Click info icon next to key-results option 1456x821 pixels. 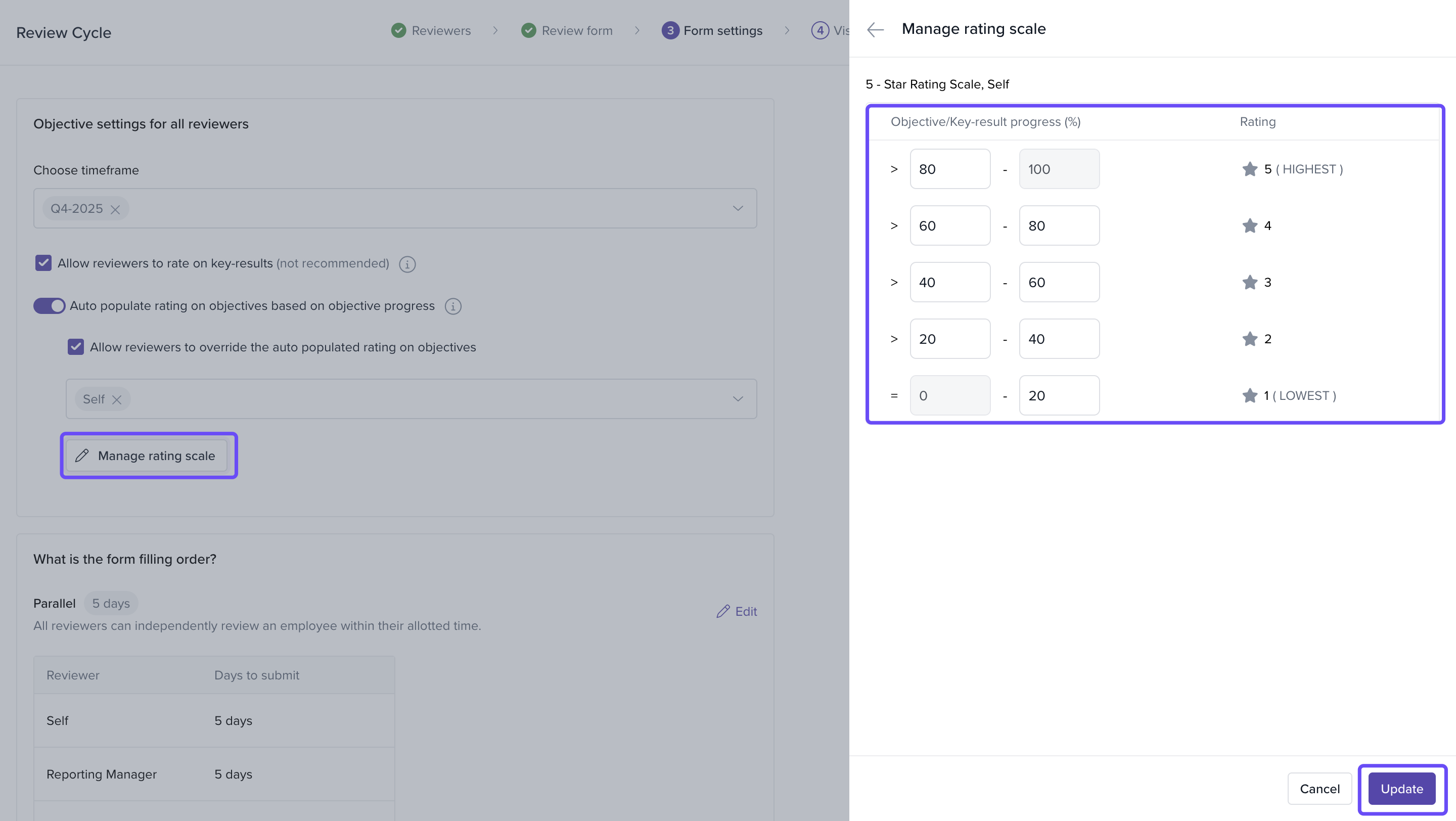(x=407, y=264)
